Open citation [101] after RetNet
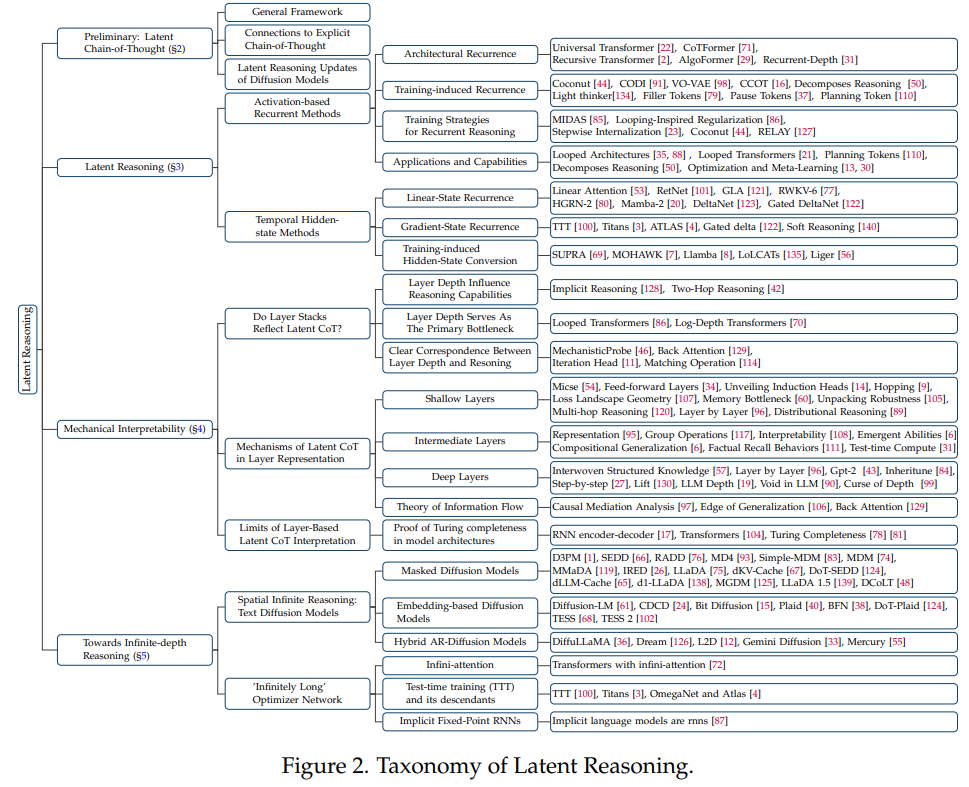This screenshot has width=969, height=787. tap(701, 191)
